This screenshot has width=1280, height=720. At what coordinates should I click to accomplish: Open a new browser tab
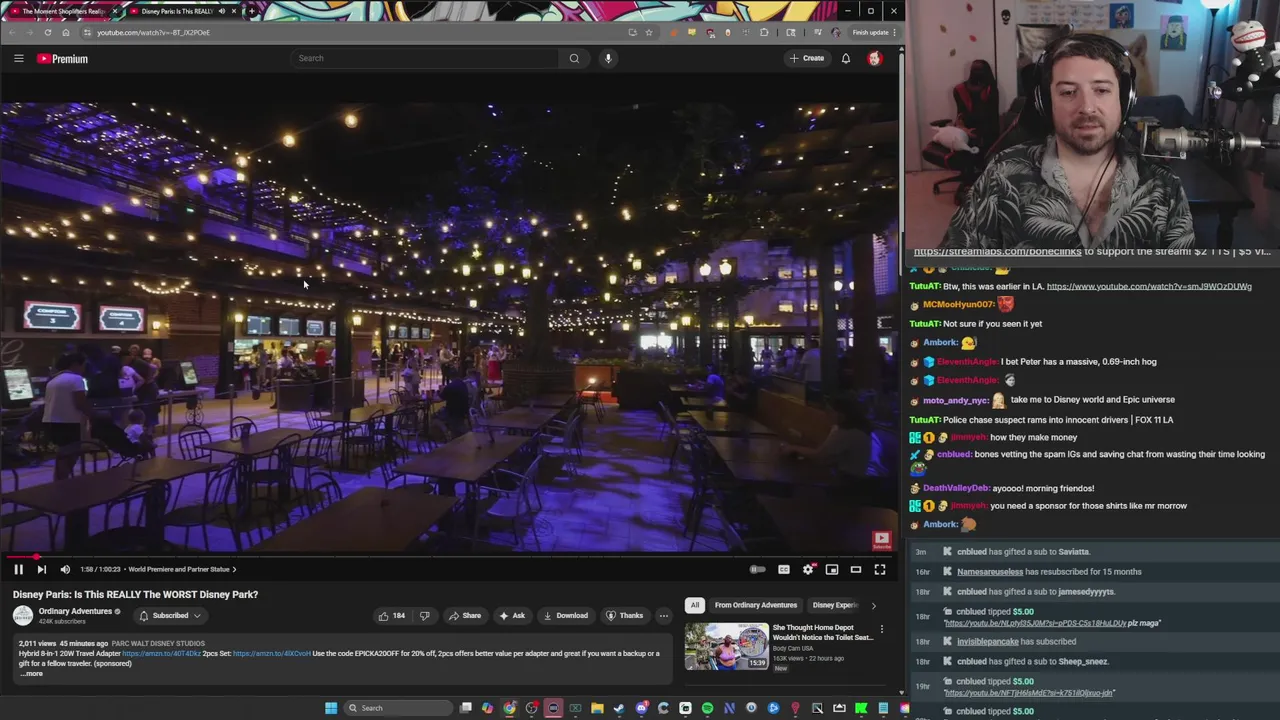(252, 11)
